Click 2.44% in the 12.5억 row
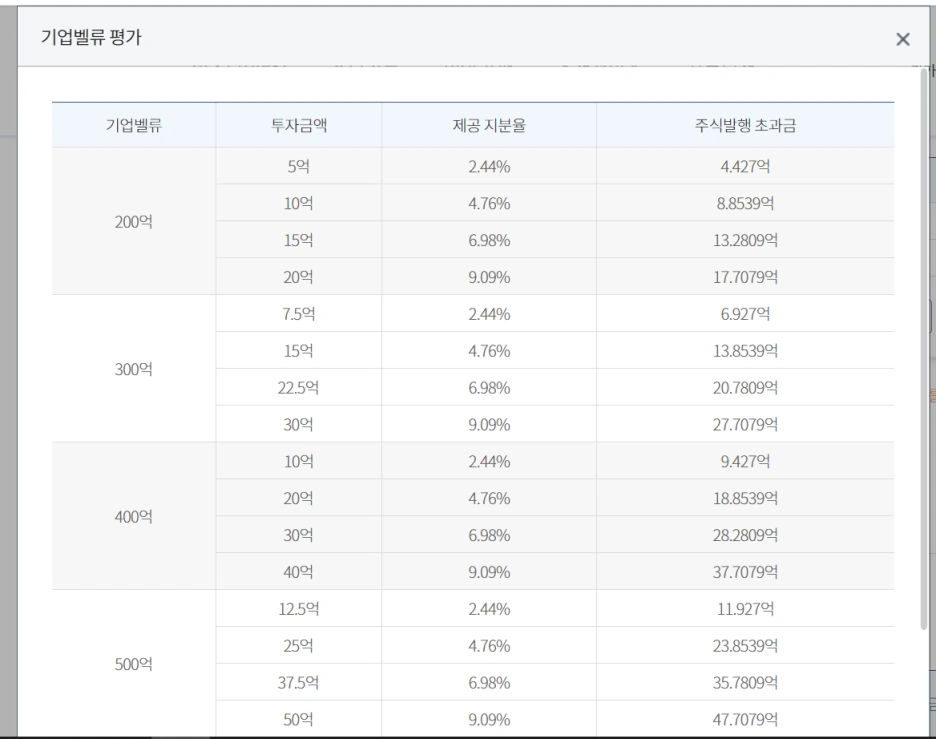The width and height of the screenshot is (936, 739). [x=489, y=609]
